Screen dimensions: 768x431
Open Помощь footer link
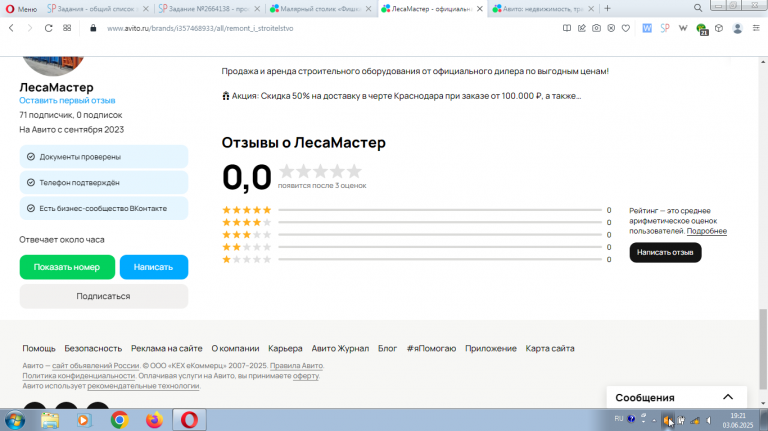[x=39, y=349]
